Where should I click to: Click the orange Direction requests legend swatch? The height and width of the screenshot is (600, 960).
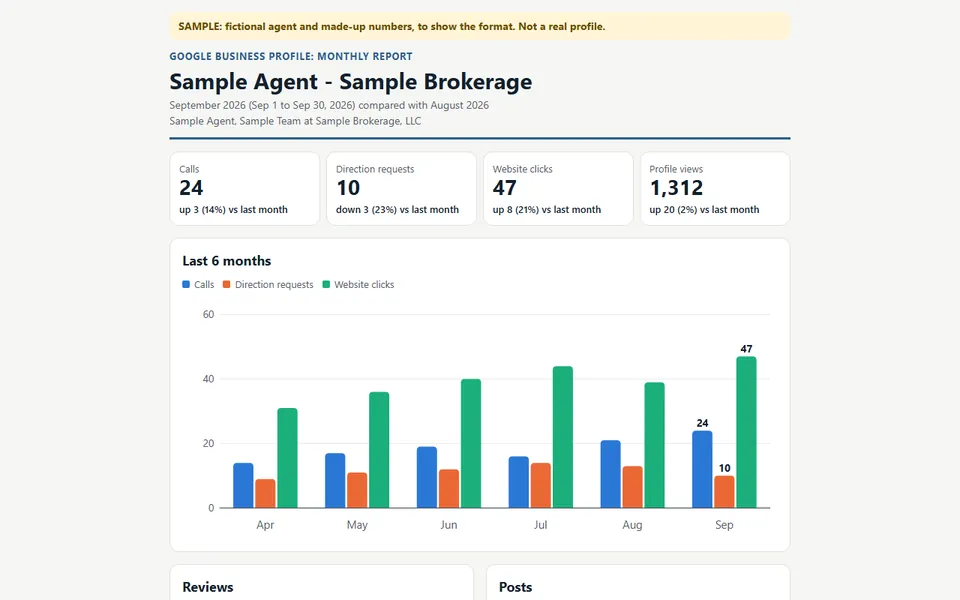coord(227,285)
